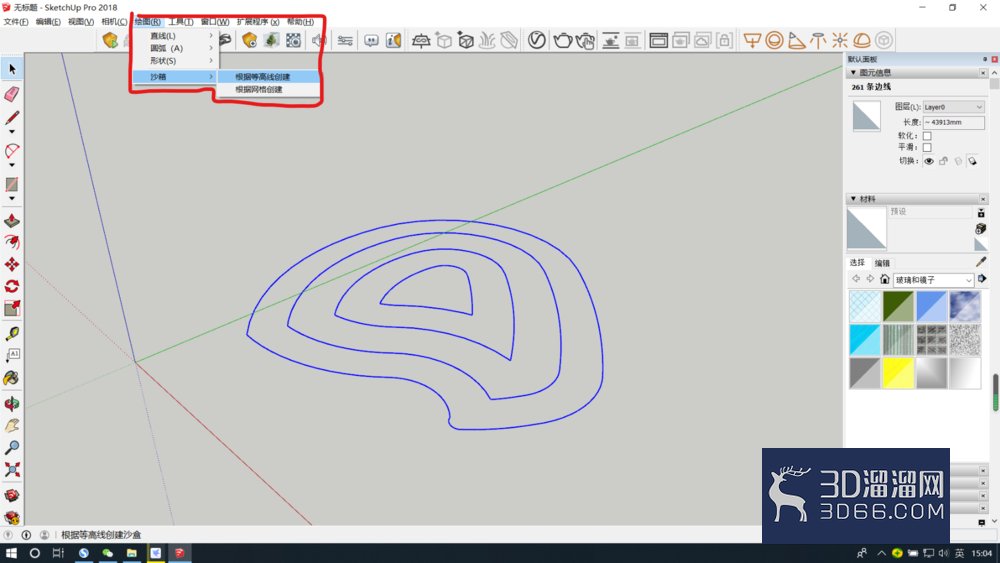The width and height of the screenshot is (1000, 563).
Task: Open the Layer0 layer dropdown
Action: point(953,107)
